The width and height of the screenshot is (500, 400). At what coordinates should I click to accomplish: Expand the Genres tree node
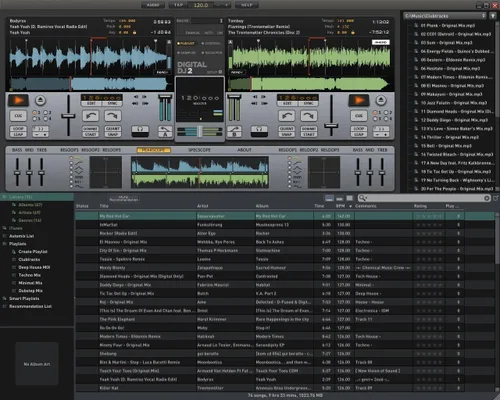pyautogui.click(x=14, y=220)
